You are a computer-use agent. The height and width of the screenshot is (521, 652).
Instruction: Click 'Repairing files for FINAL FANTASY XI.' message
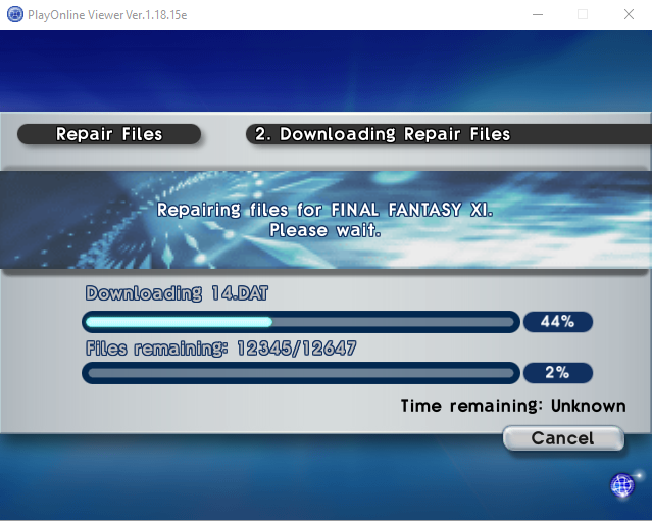click(x=325, y=210)
